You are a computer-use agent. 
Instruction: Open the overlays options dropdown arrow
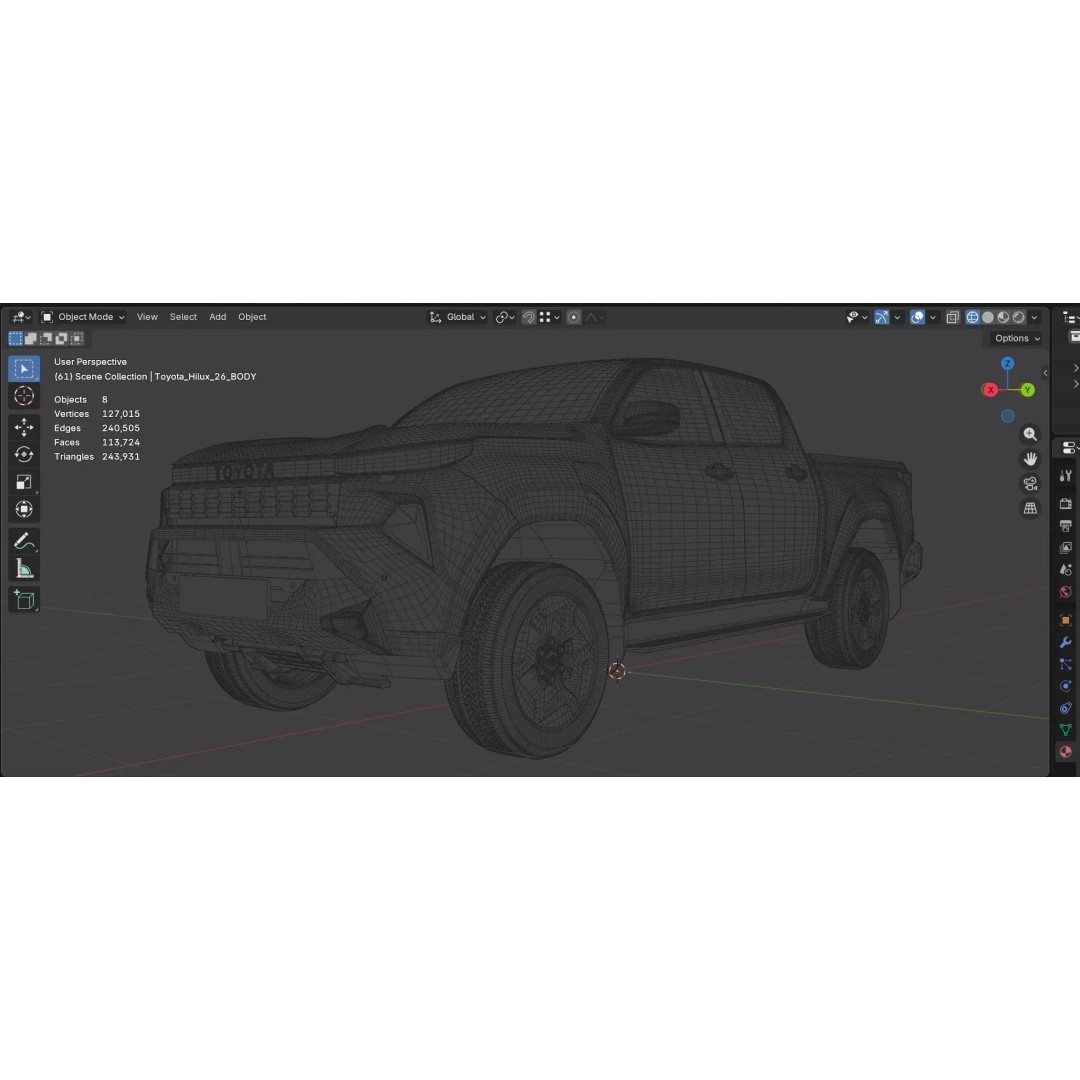(x=933, y=318)
